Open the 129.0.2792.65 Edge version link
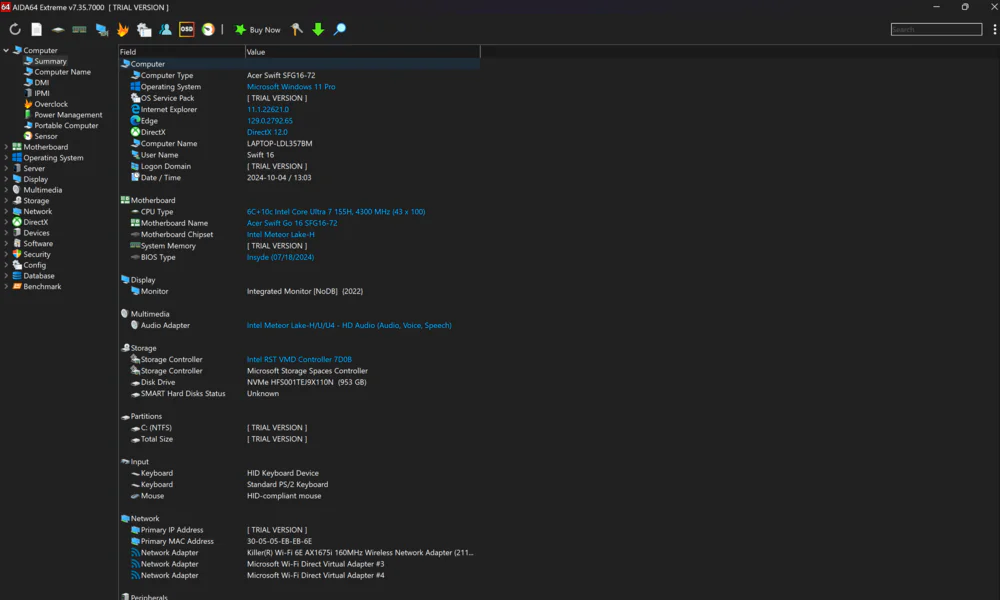 (270, 121)
